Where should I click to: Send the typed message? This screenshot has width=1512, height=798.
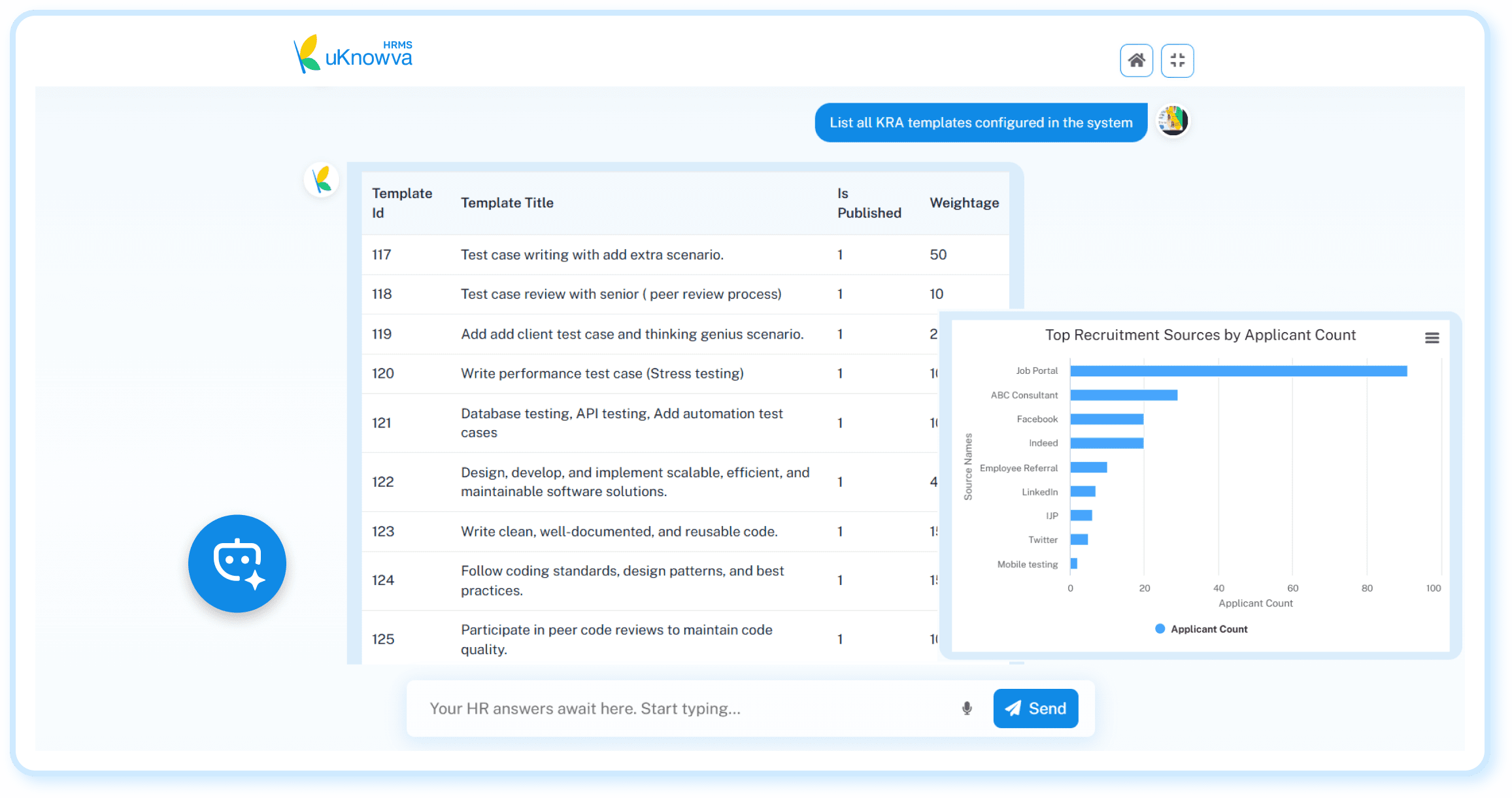[x=1035, y=708]
